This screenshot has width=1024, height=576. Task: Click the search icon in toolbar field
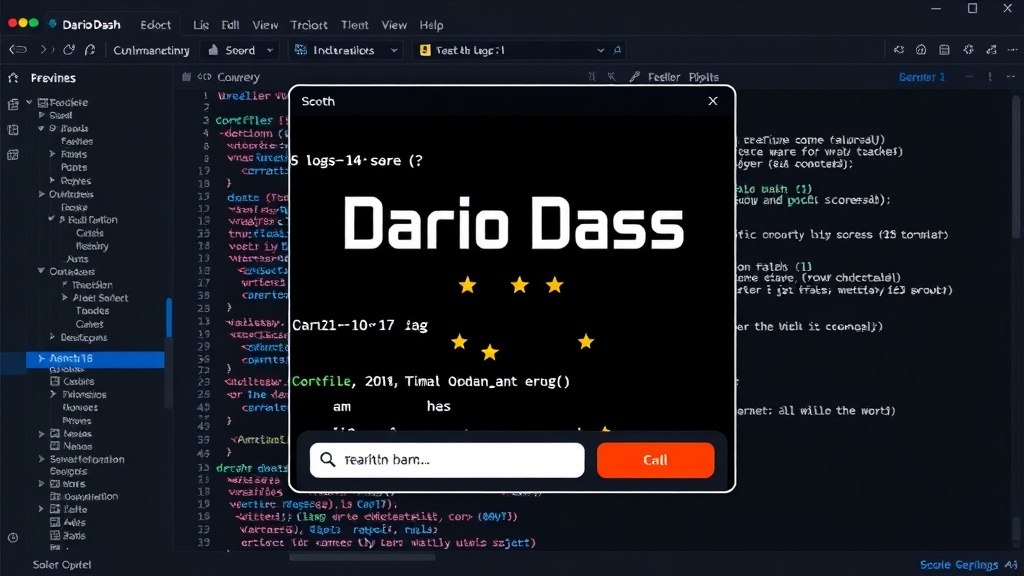(617, 50)
